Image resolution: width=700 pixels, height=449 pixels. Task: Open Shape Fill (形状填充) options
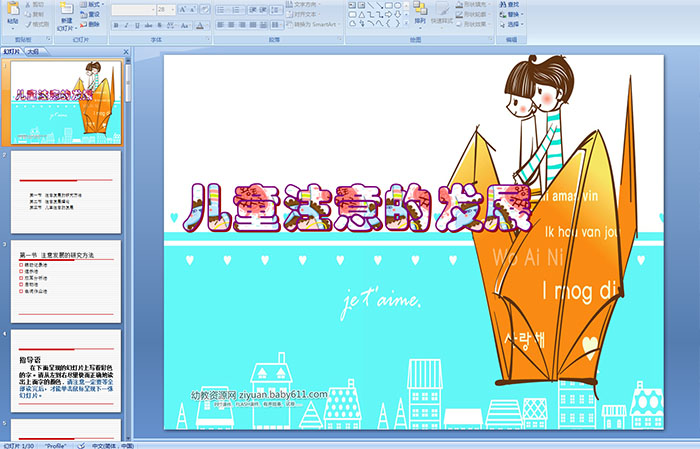click(x=473, y=4)
